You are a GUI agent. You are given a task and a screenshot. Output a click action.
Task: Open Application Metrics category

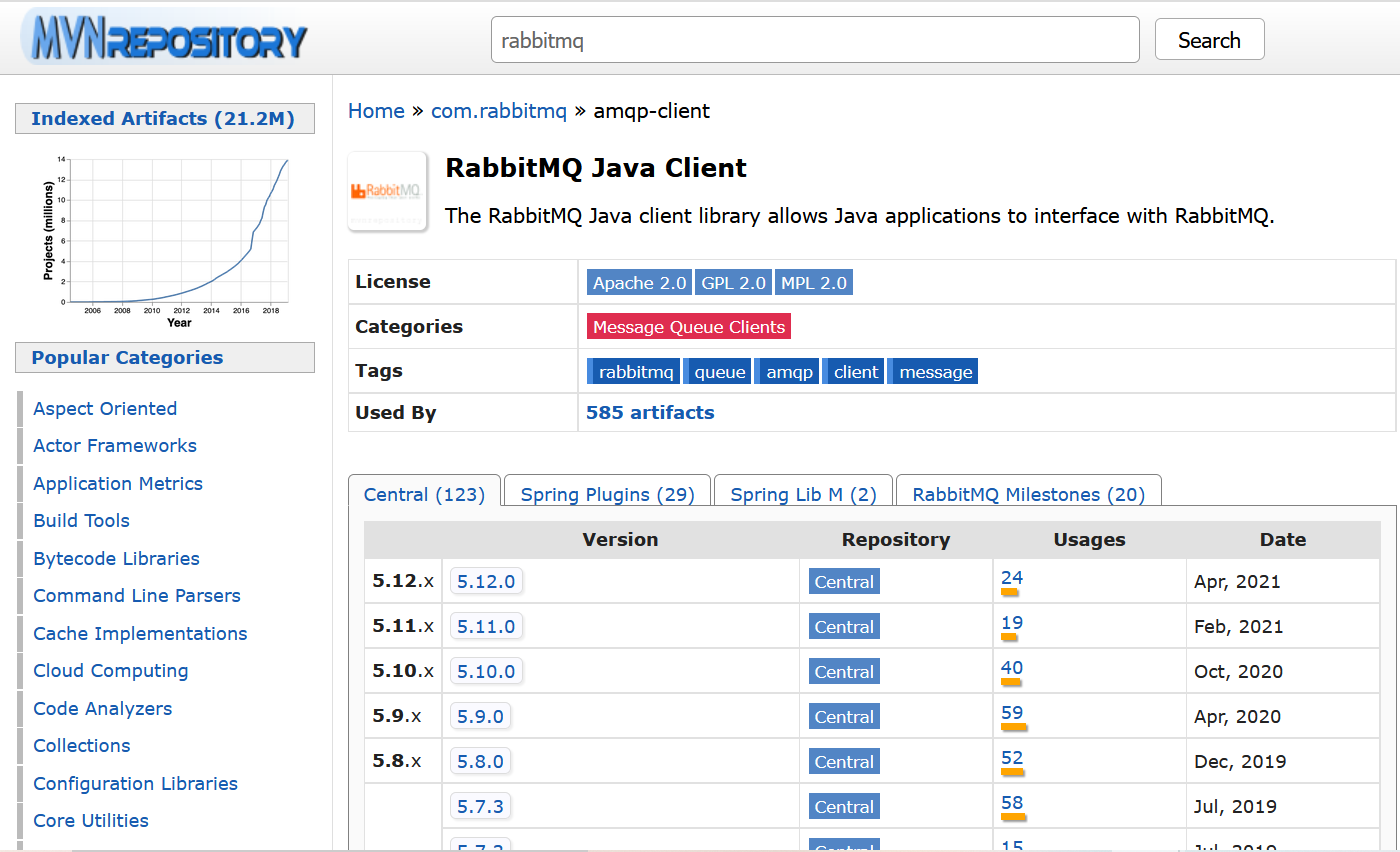coord(118,484)
